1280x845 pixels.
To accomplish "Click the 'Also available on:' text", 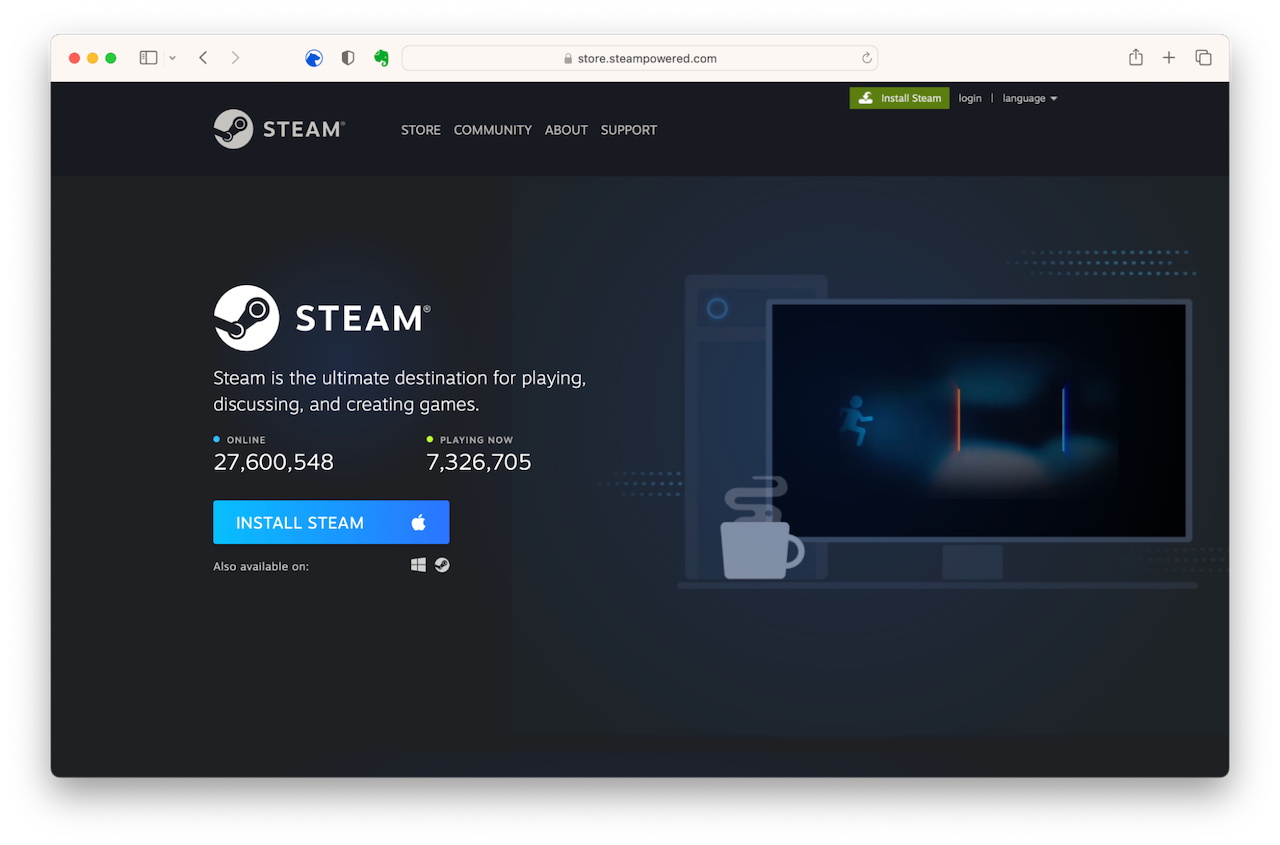I will click(x=261, y=566).
